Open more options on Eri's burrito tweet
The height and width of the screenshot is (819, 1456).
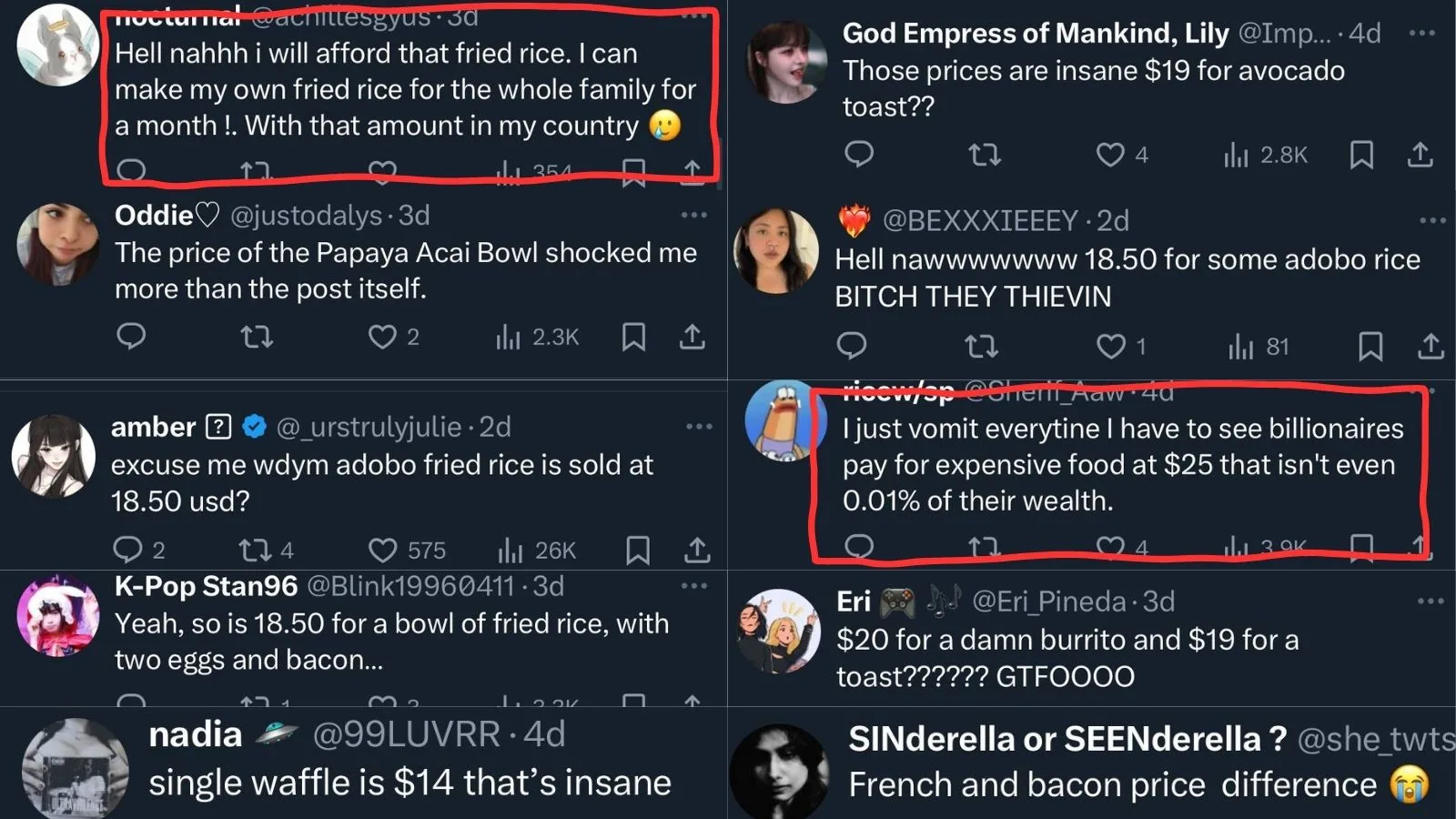[1431, 602]
